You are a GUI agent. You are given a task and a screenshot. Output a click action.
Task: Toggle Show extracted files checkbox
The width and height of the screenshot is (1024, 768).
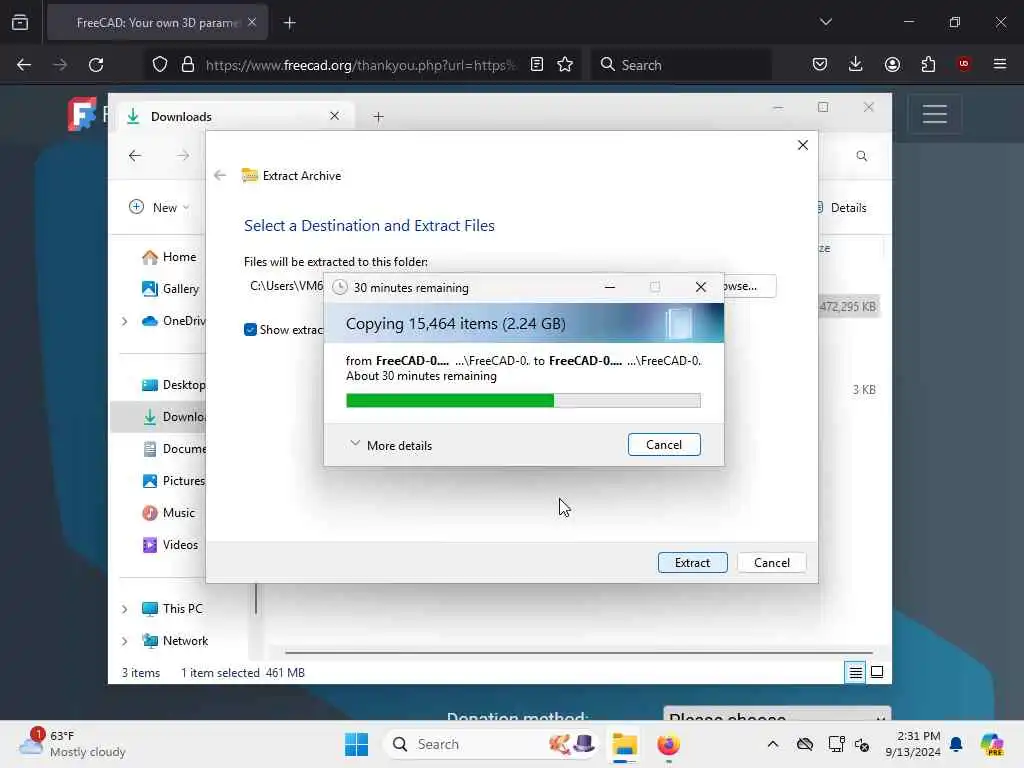(x=250, y=329)
